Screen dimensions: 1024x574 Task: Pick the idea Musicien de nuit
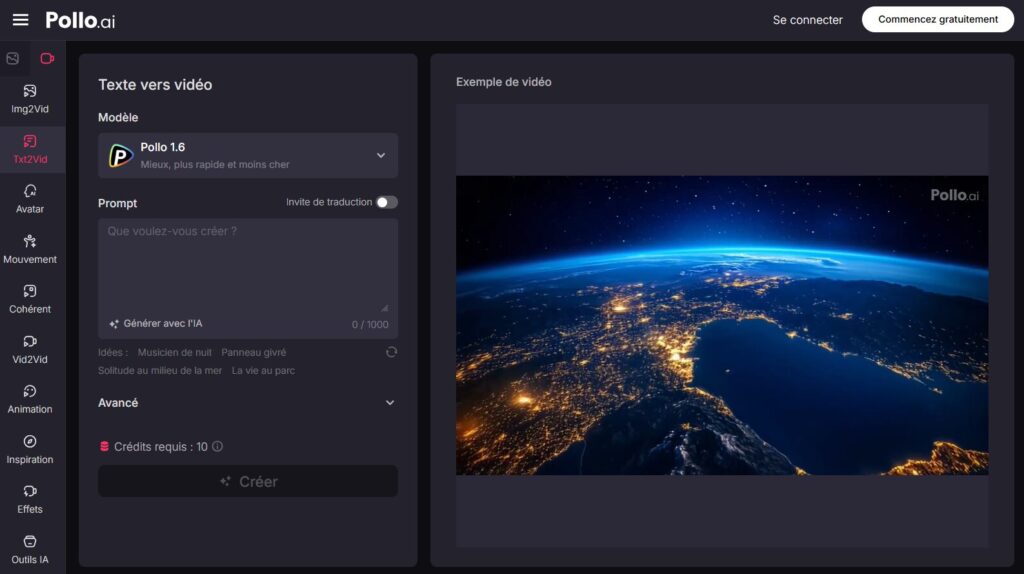point(174,353)
